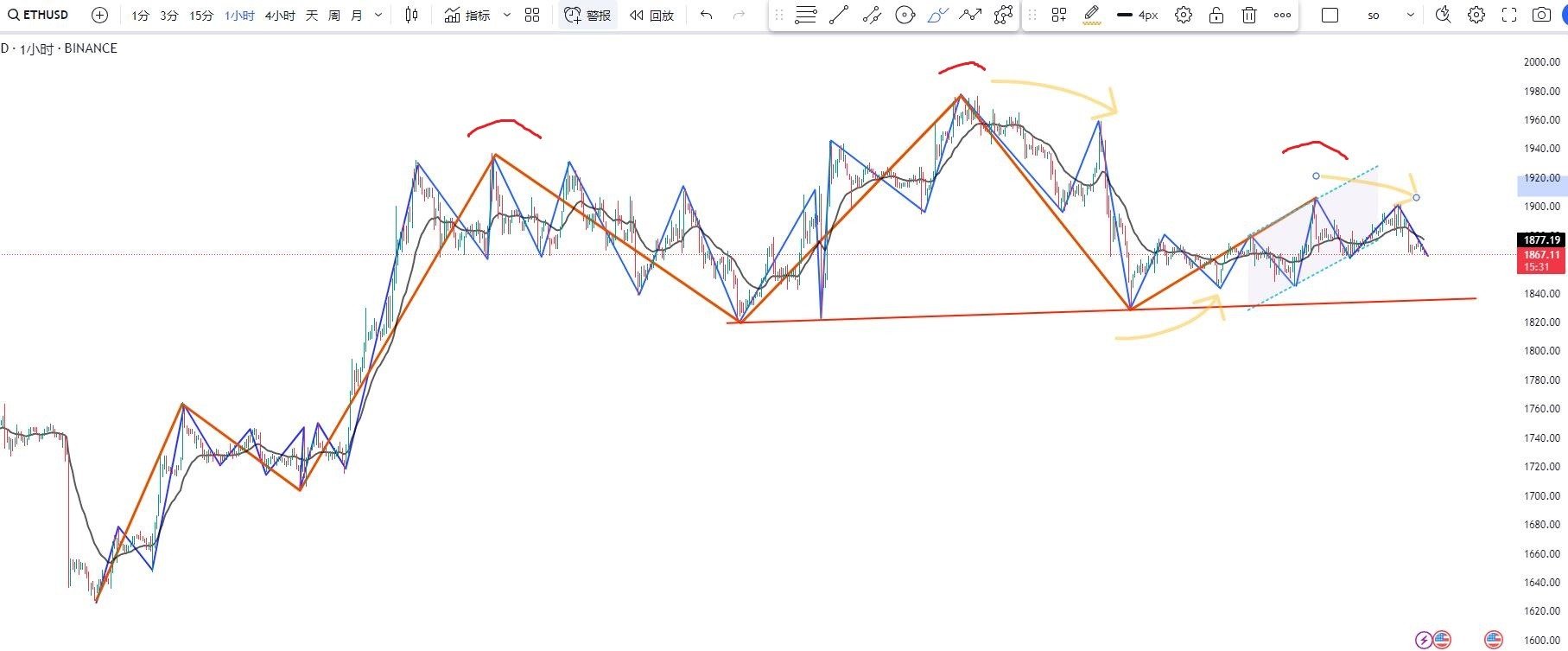Image resolution: width=1568 pixels, height=651 pixels.
Task: Click the 警报 alert button
Action: pyautogui.click(x=587, y=15)
